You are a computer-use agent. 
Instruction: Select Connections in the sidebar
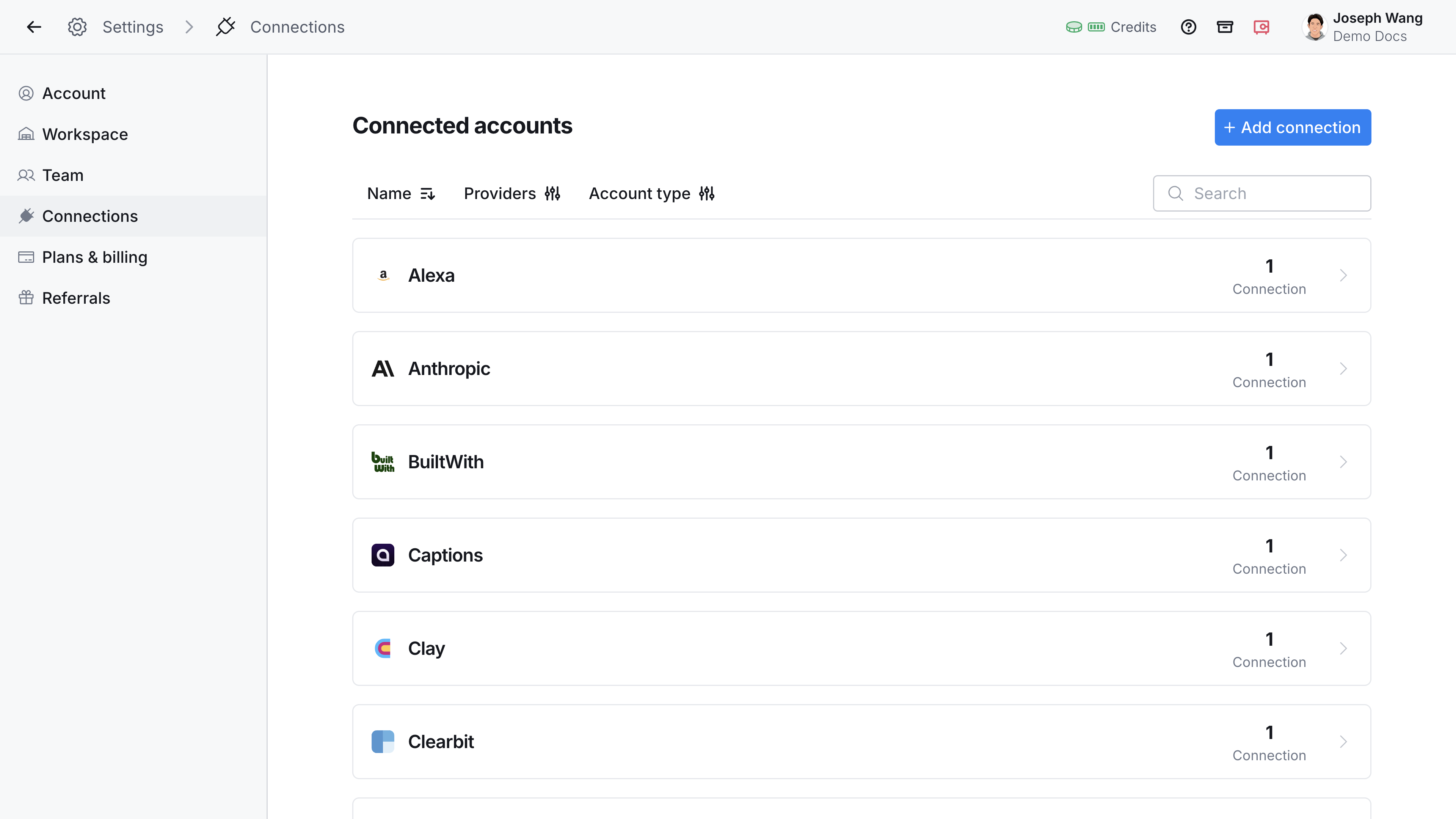133,216
